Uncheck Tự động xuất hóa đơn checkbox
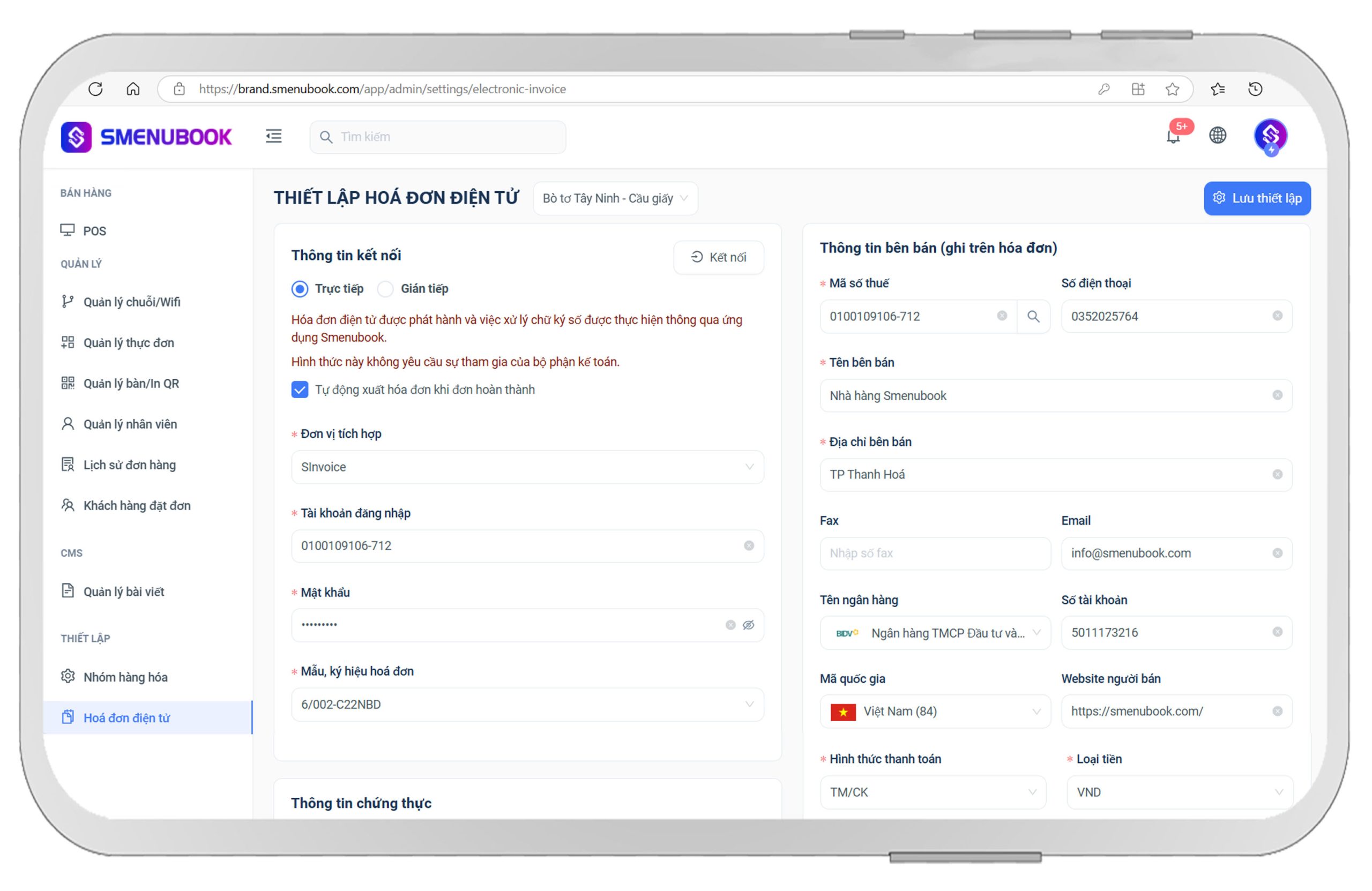Screen dimensions: 1372x891 300,390
